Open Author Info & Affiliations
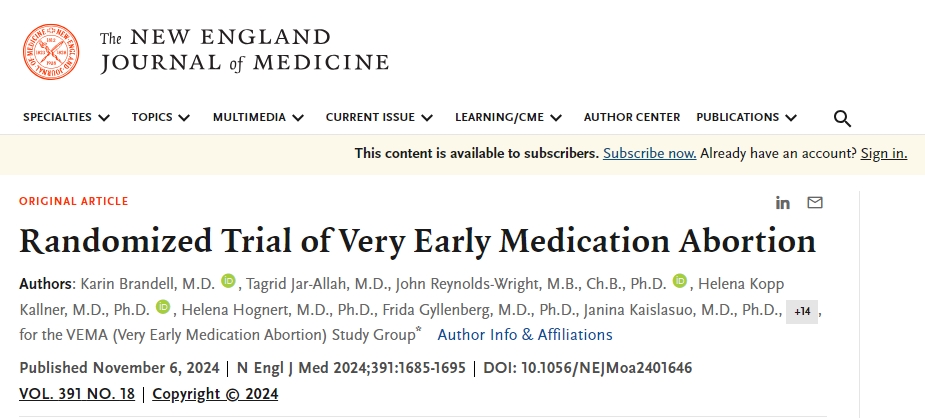 pos(525,334)
